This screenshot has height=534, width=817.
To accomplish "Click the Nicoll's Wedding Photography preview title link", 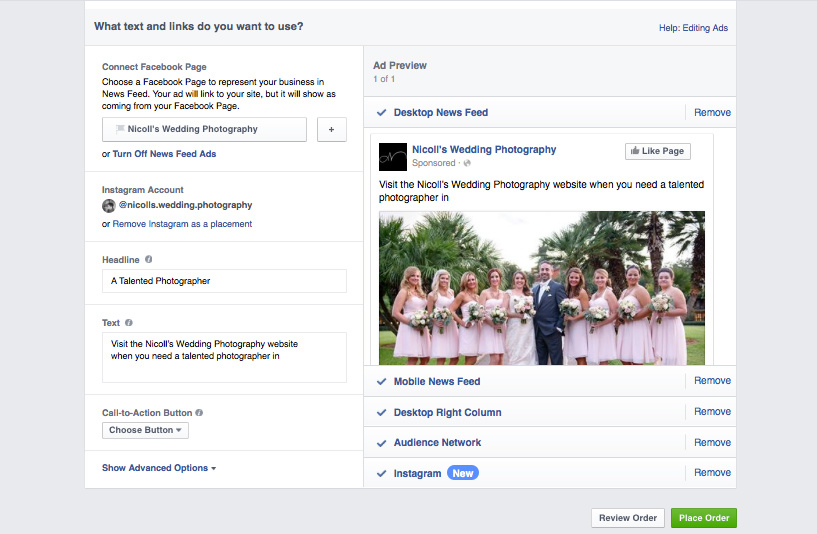I will click(x=484, y=150).
